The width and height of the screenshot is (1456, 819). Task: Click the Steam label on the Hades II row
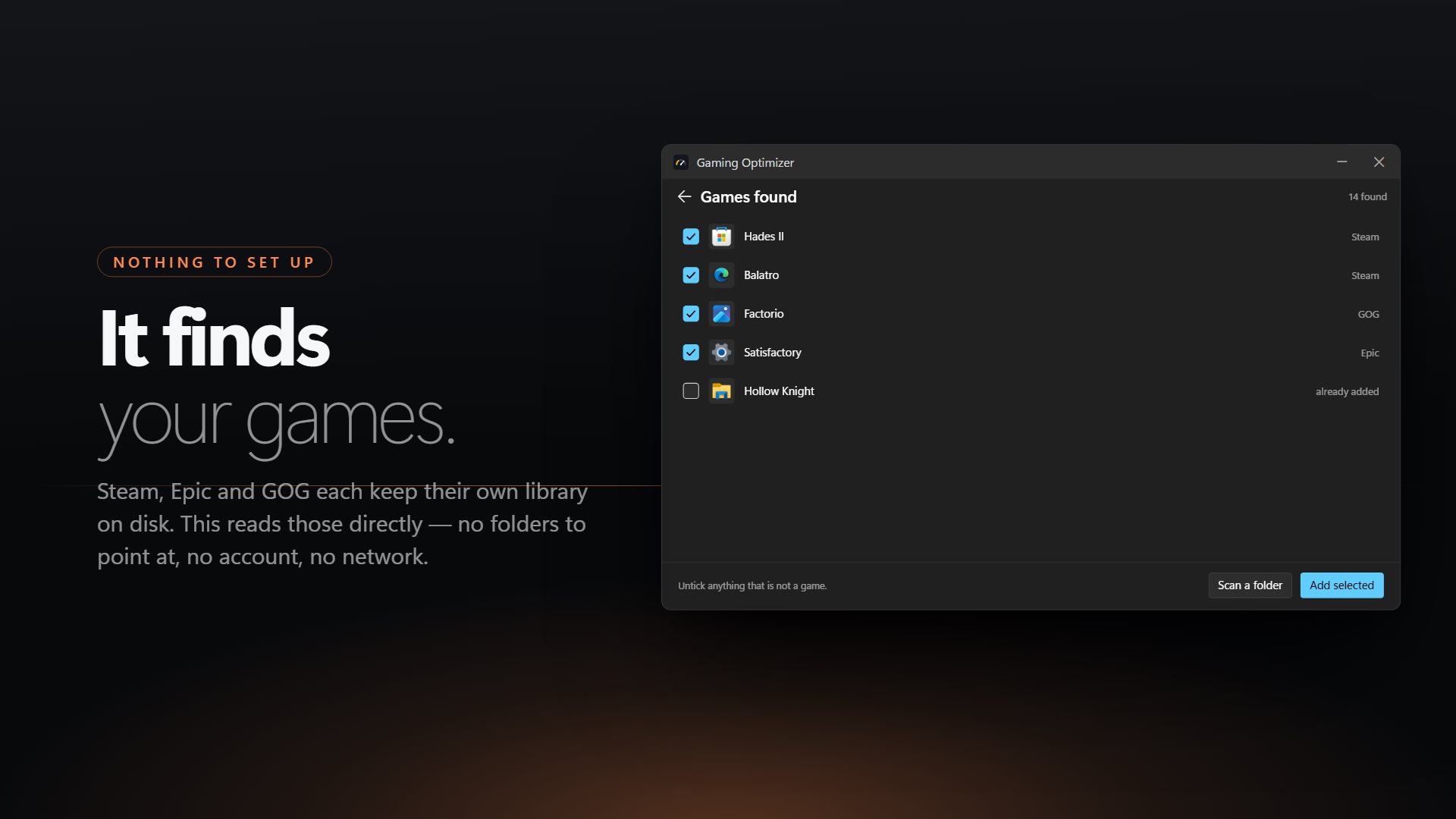1365,237
